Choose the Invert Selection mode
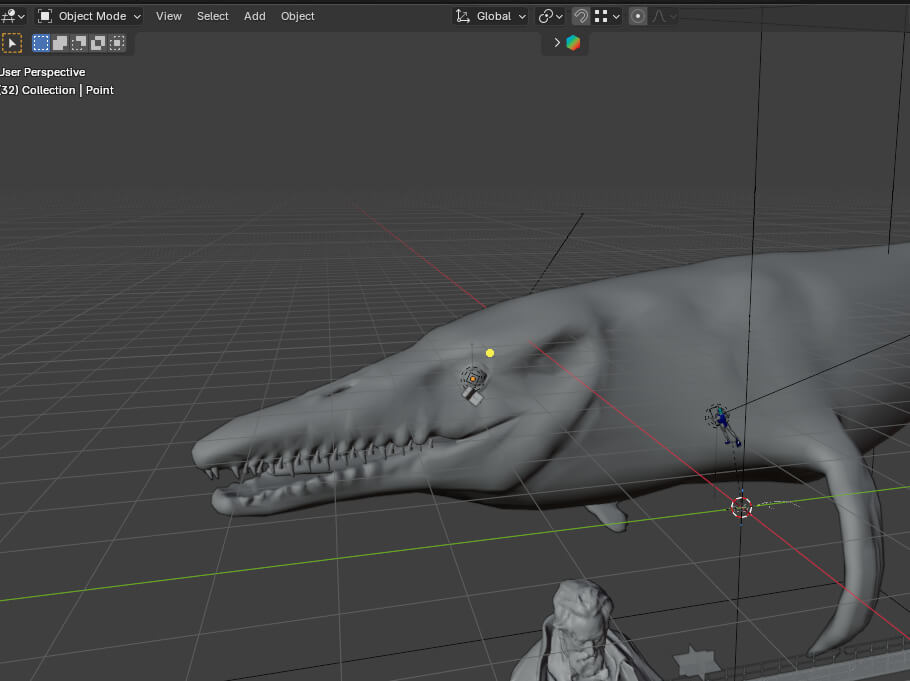Viewport: 910px width, 681px height. coord(98,44)
